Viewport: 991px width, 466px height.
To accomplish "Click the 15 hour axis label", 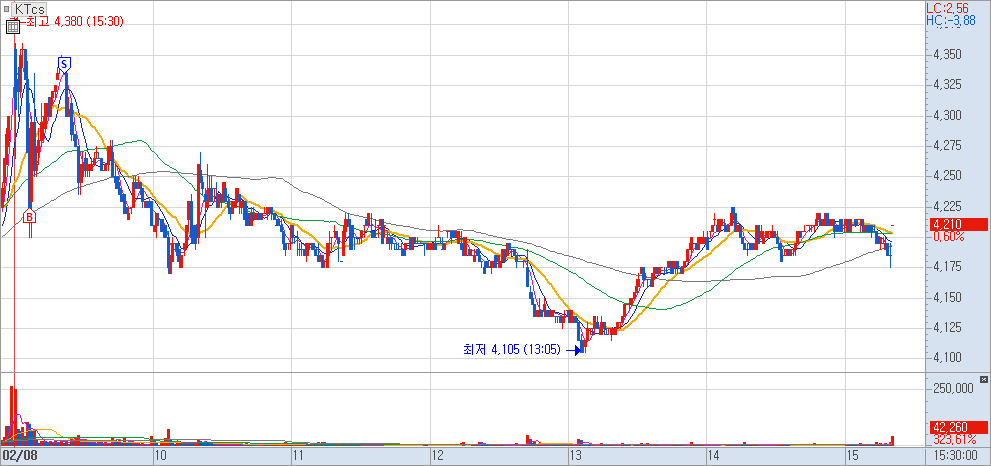I will [853, 455].
